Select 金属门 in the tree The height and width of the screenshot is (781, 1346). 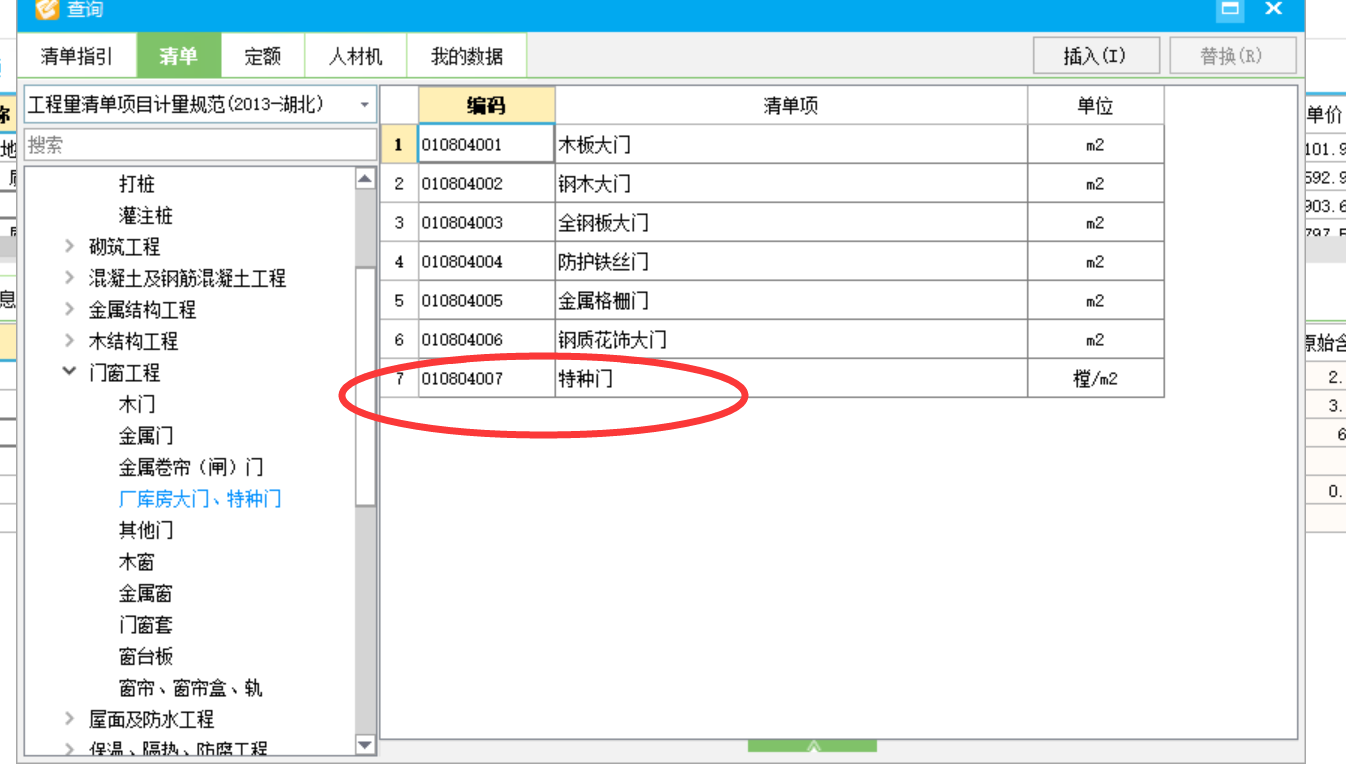coord(146,436)
